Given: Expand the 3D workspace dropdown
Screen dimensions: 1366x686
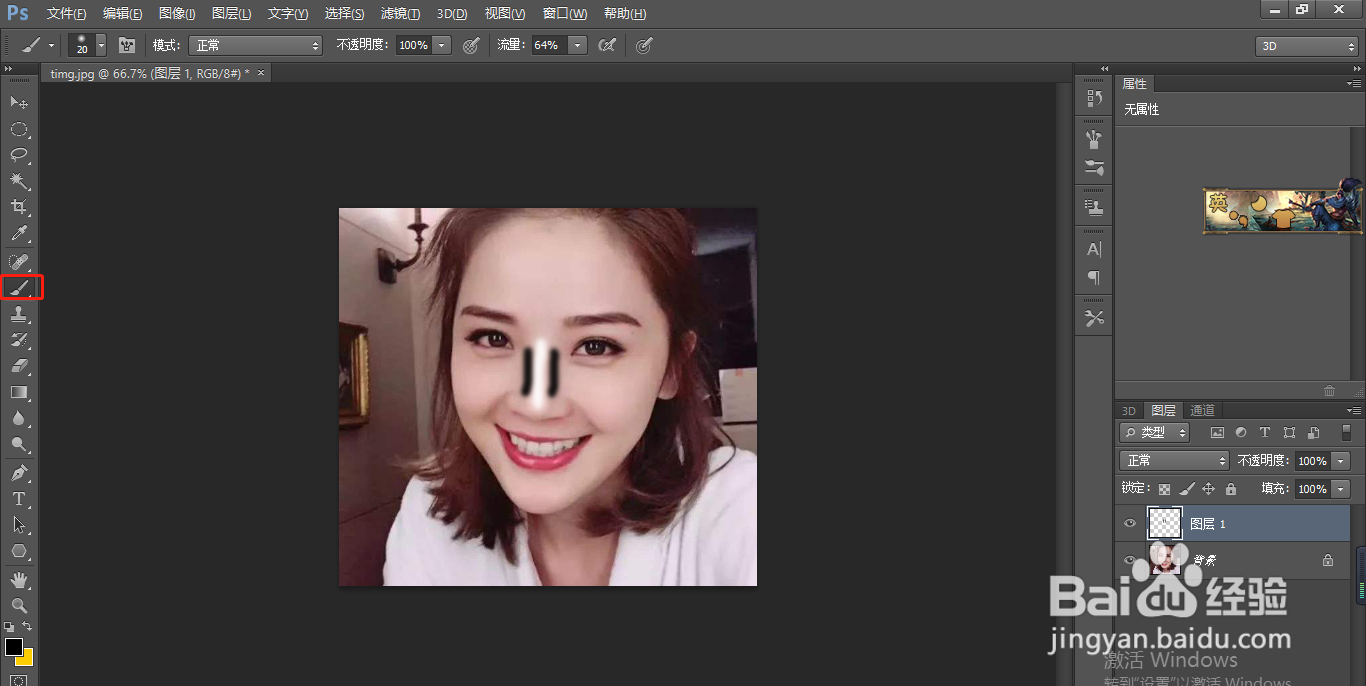Looking at the screenshot, I should pyautogui.click(x=1306, y=46).
